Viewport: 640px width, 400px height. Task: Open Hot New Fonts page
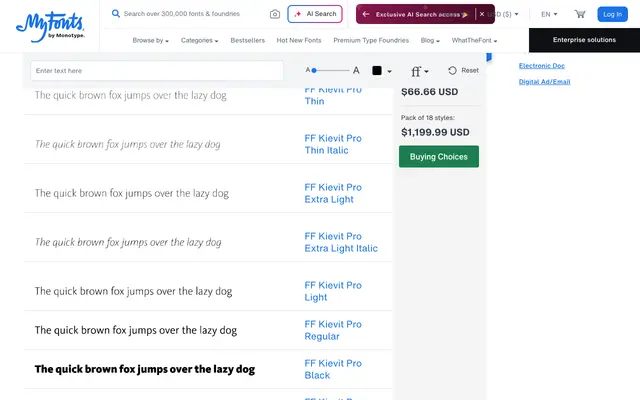point(299,40)
